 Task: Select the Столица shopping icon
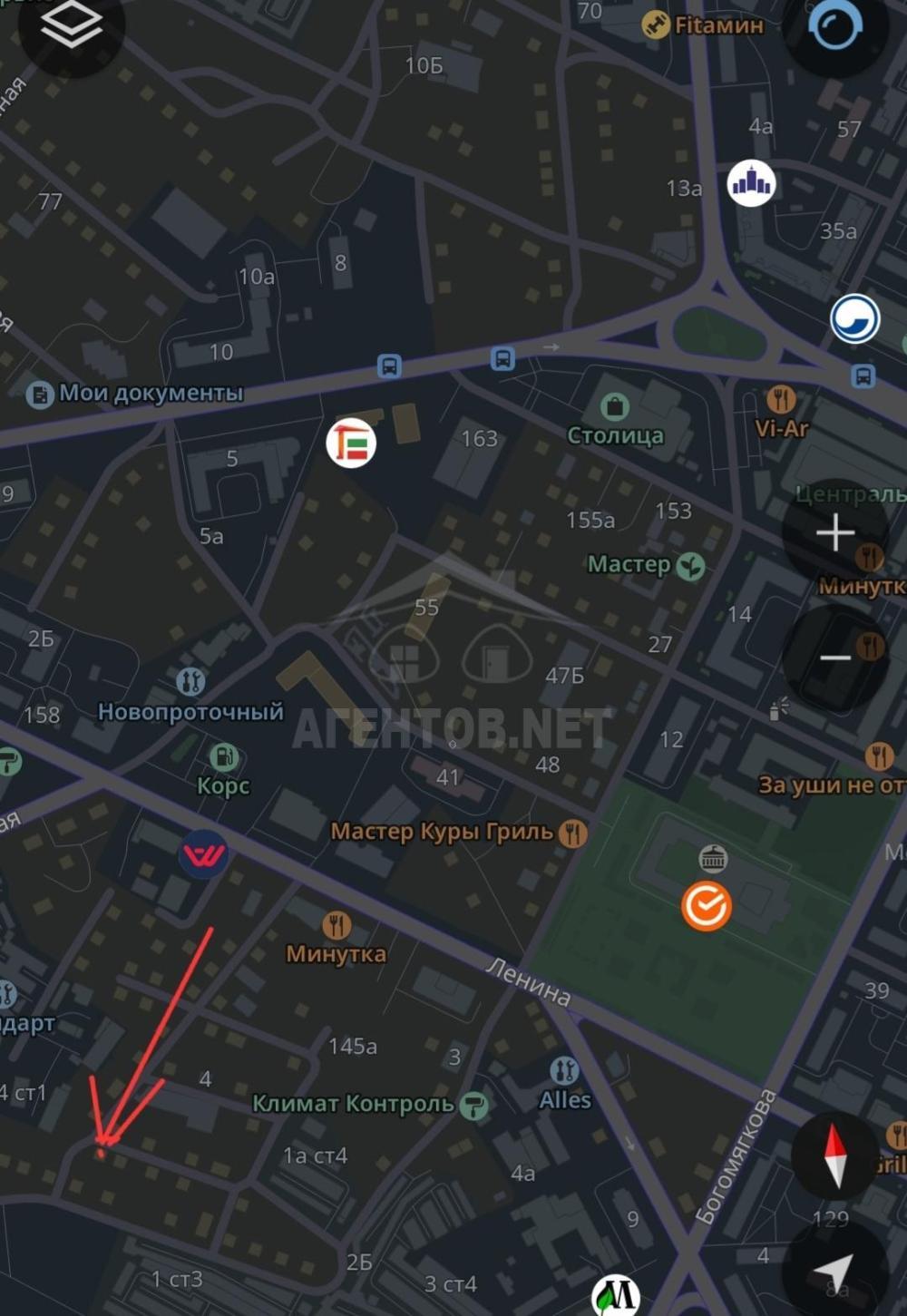tap(615, 406)
